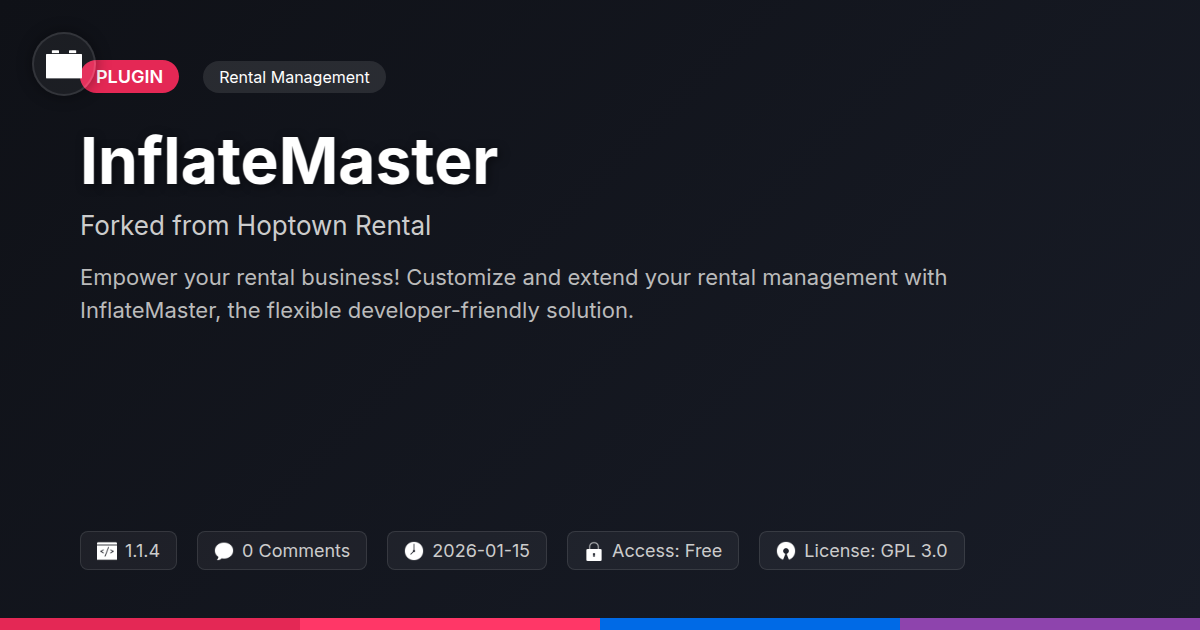1200x630 pixels.
Task: Click the 'Access: Free' label
Action: pos(667,551)
